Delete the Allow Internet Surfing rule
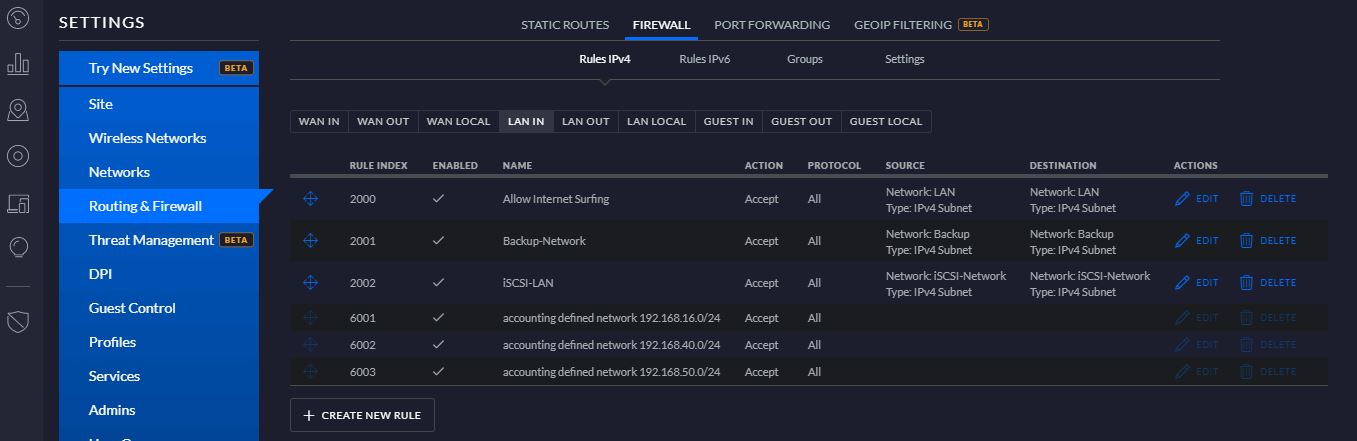The height and width of the screenshot is (441, 1357). 1267,199
